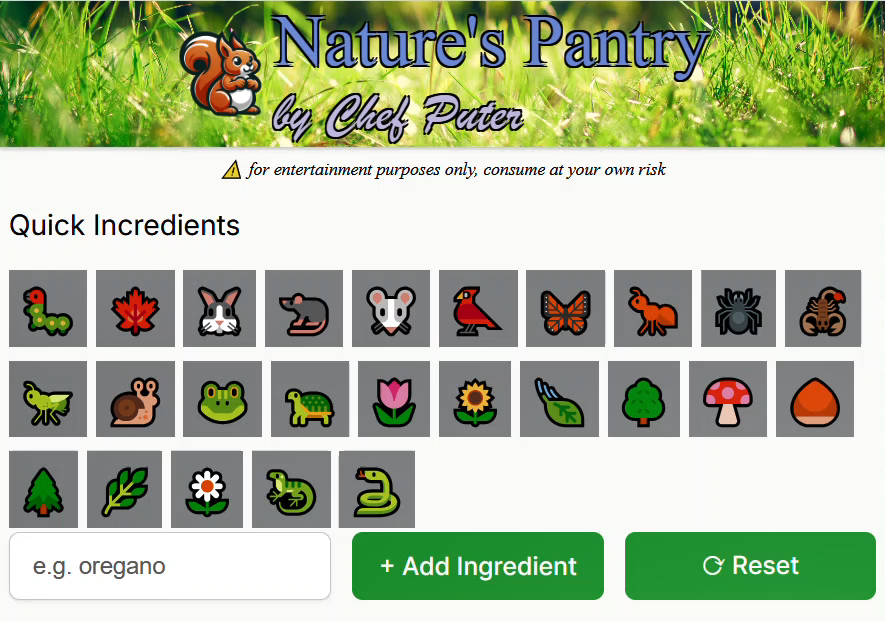Focus the ingredient text input field

tap(170, 566)
